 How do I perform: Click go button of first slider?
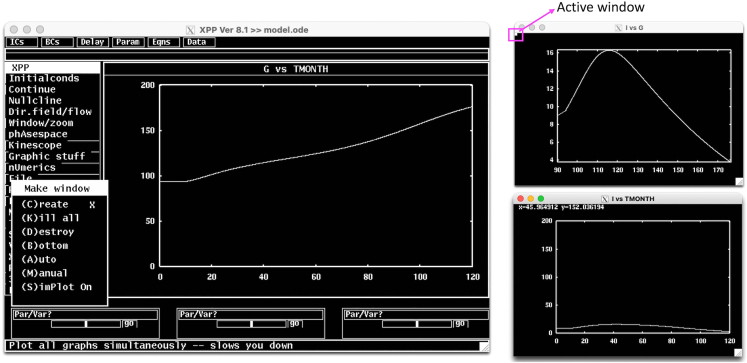pos(129,324)
